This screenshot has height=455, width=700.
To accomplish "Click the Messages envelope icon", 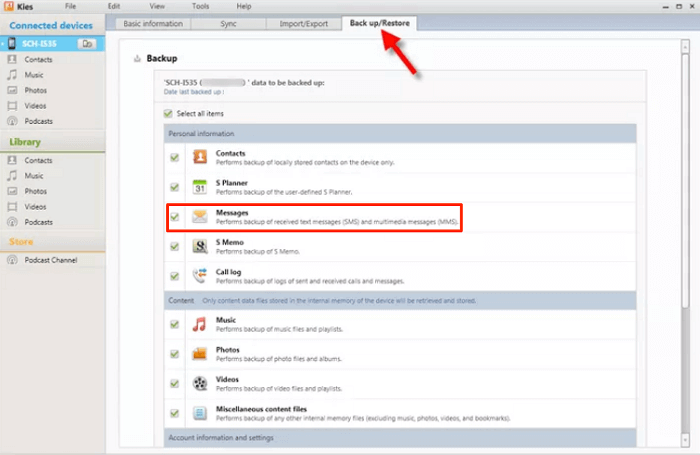I will click(x=200, y=217).
